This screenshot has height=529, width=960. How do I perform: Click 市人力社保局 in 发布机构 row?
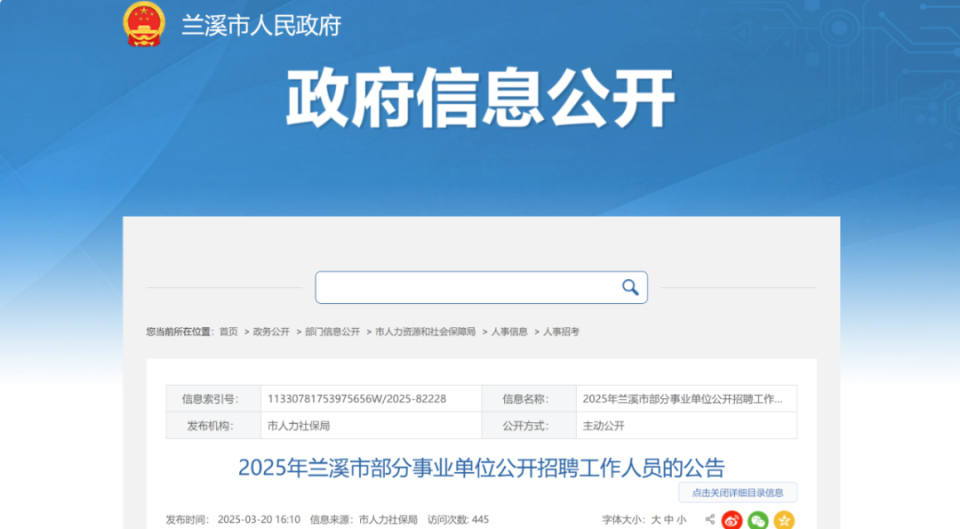click(x=299, y=426)
